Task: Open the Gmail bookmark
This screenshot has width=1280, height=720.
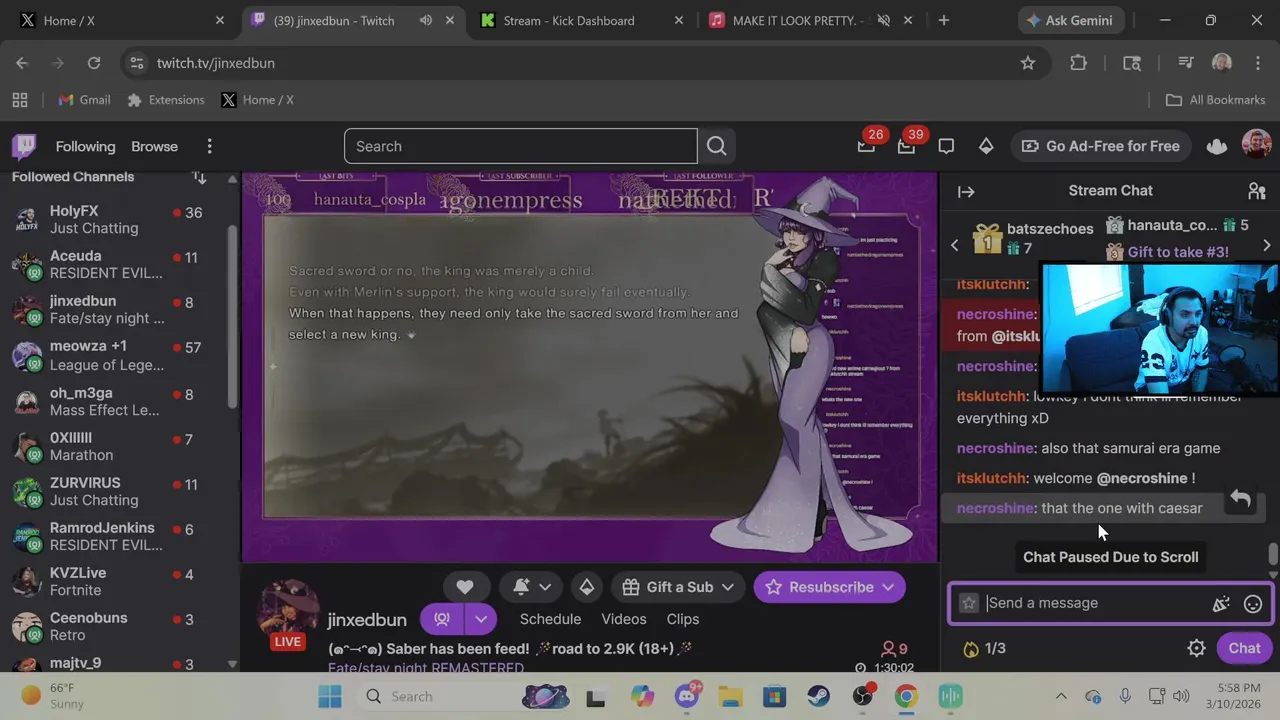Action: 84,100
